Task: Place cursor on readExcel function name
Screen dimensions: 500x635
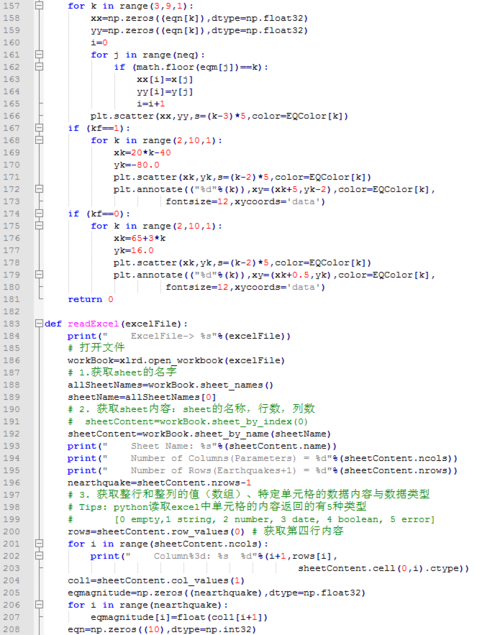Action: click(93, 324)
